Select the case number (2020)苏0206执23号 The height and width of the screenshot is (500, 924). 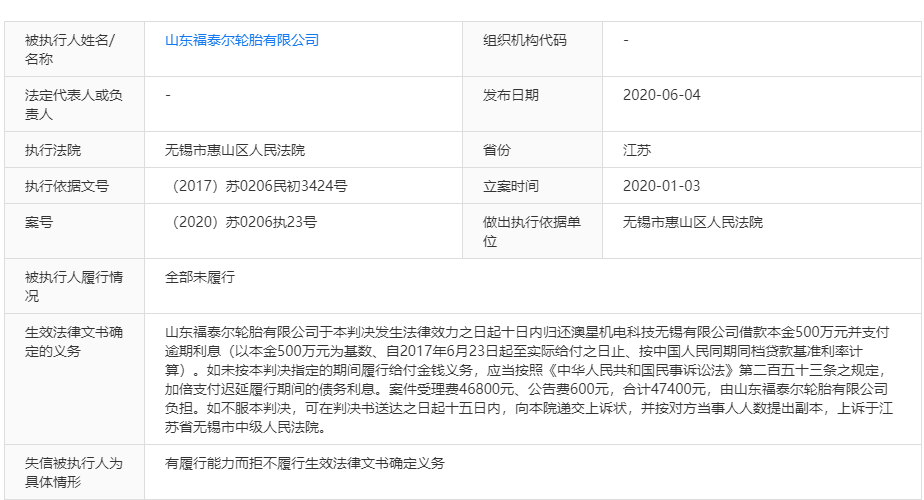pyautogui.click(x=241, y=222)
